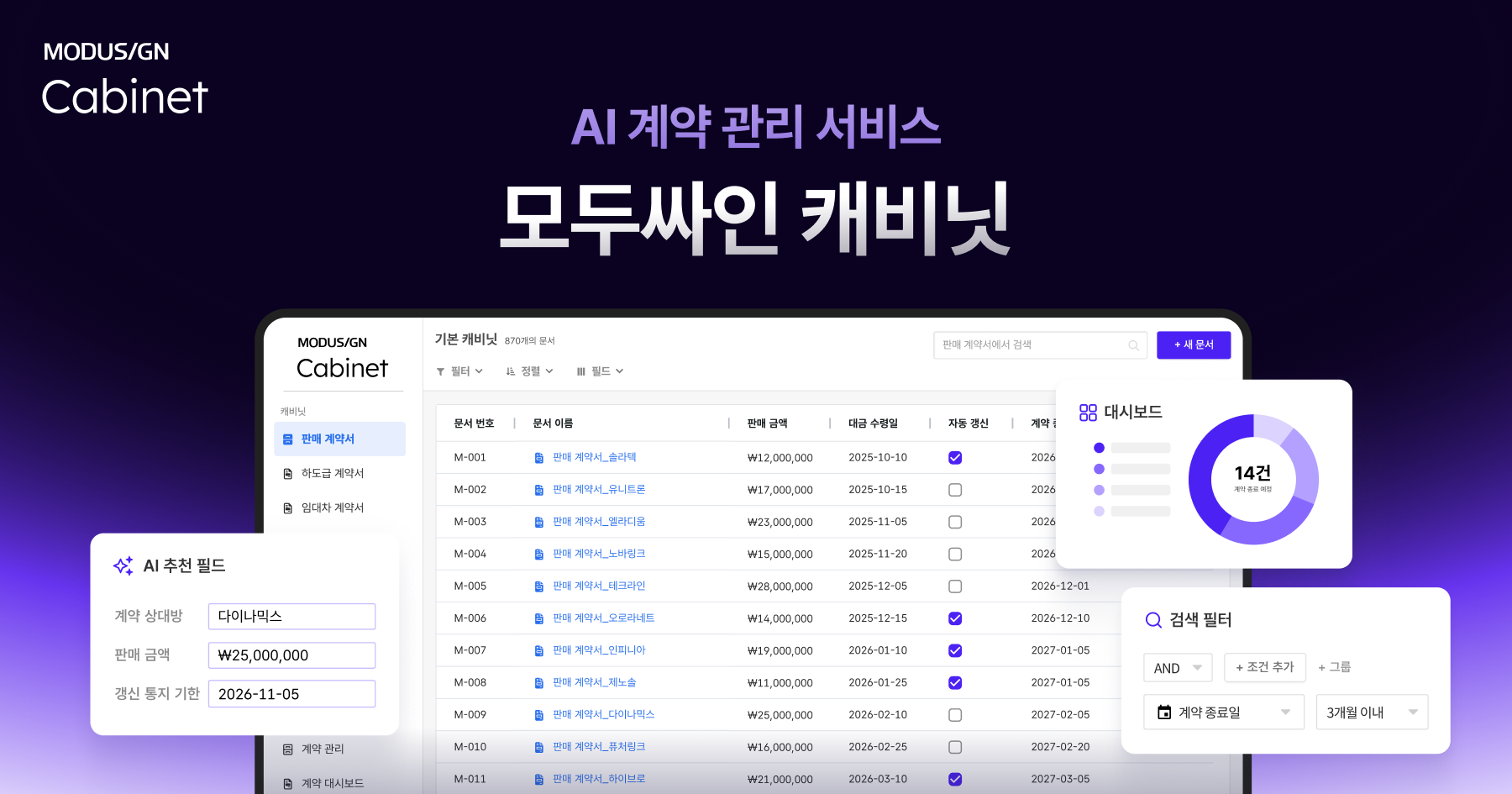Screen dimensions: 1512x794
Task: Click the columns icon next to 필드
Action: tap(582, 371)
